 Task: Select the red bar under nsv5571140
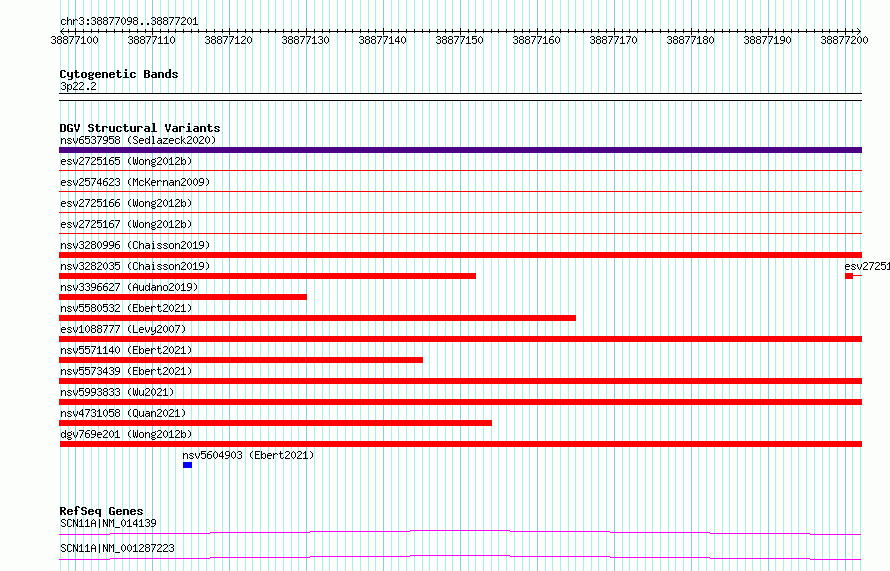[x=241, y=360]
